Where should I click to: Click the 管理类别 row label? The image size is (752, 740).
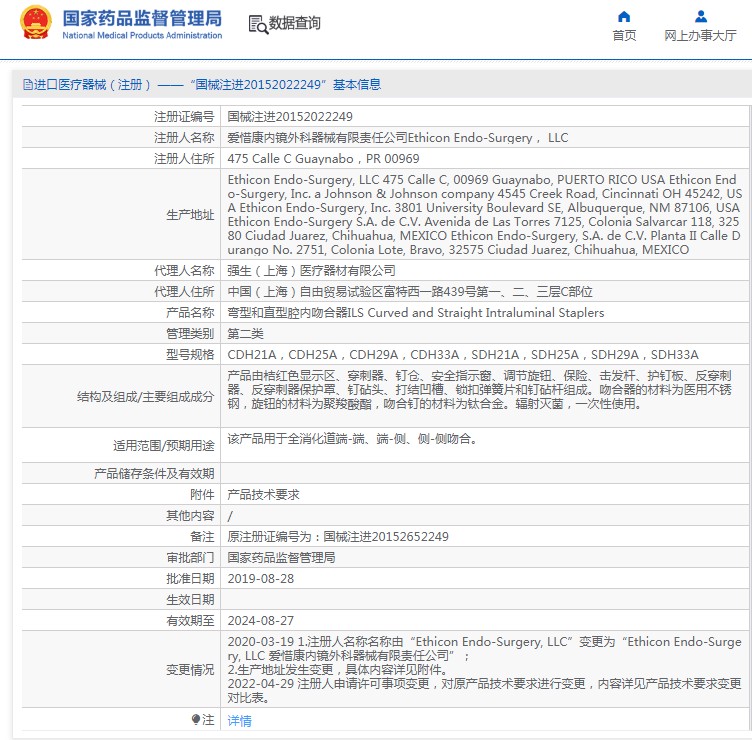[190, 334]
